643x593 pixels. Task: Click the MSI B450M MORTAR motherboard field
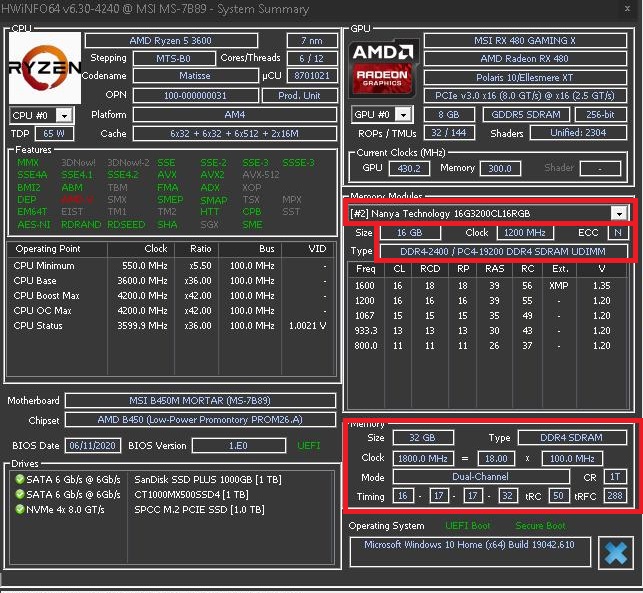200,401
